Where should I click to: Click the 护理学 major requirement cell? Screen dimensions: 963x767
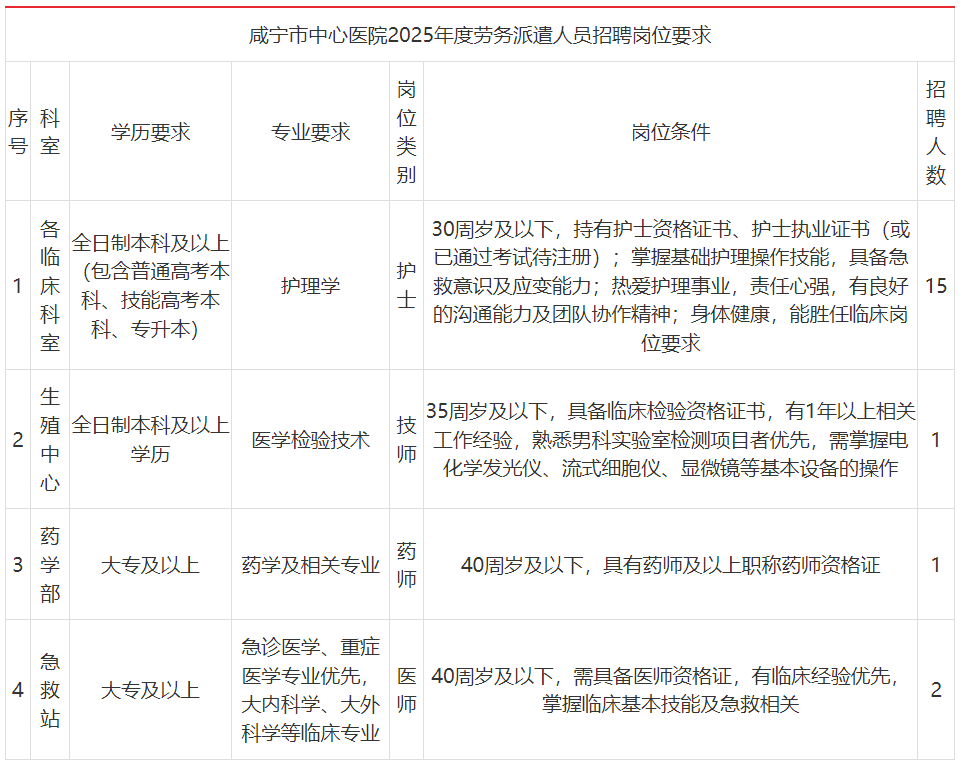tap(310, 286)
